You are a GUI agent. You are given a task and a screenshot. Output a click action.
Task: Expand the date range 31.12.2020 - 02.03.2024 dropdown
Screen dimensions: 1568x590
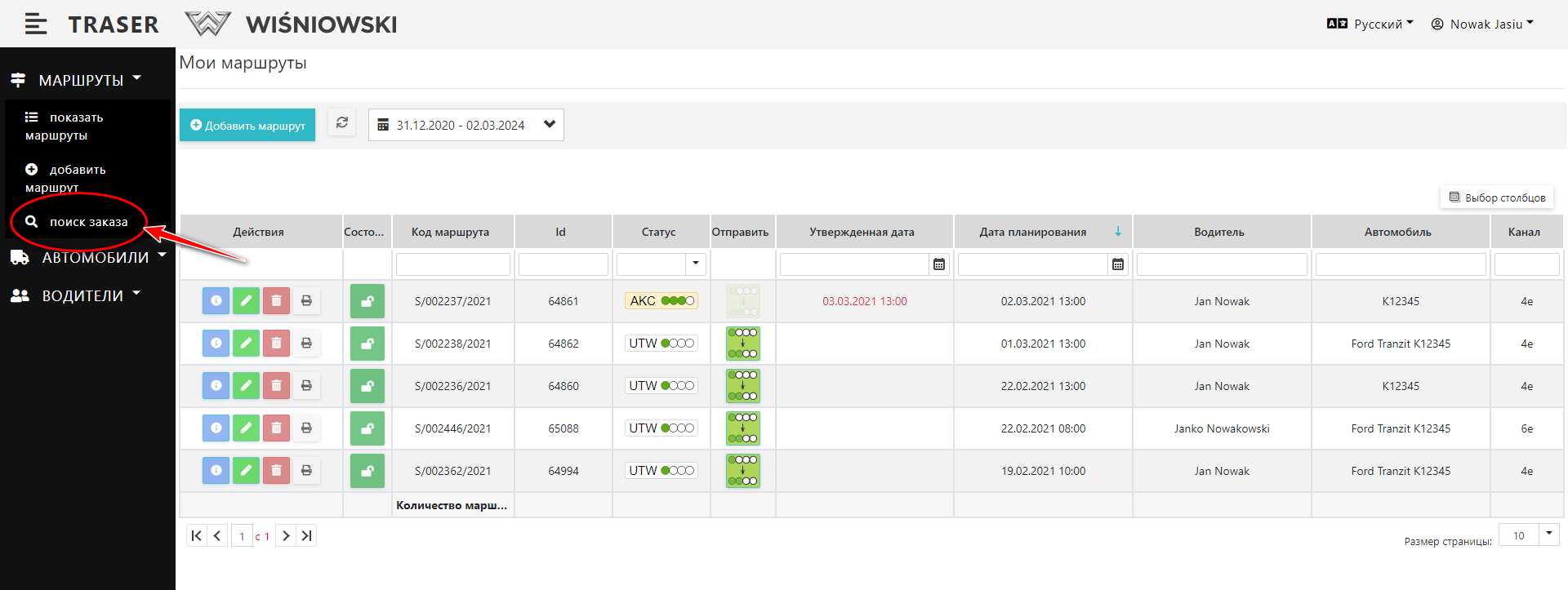pyautogui.click(x=549, y=125)
